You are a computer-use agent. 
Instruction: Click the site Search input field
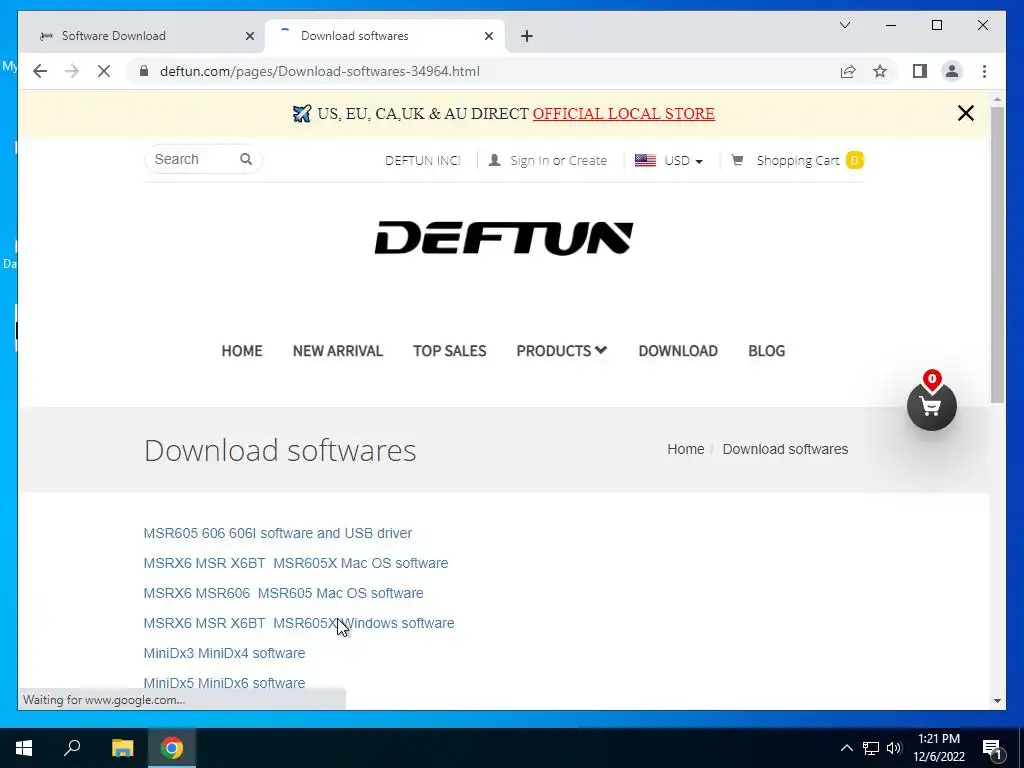(193, 159)
